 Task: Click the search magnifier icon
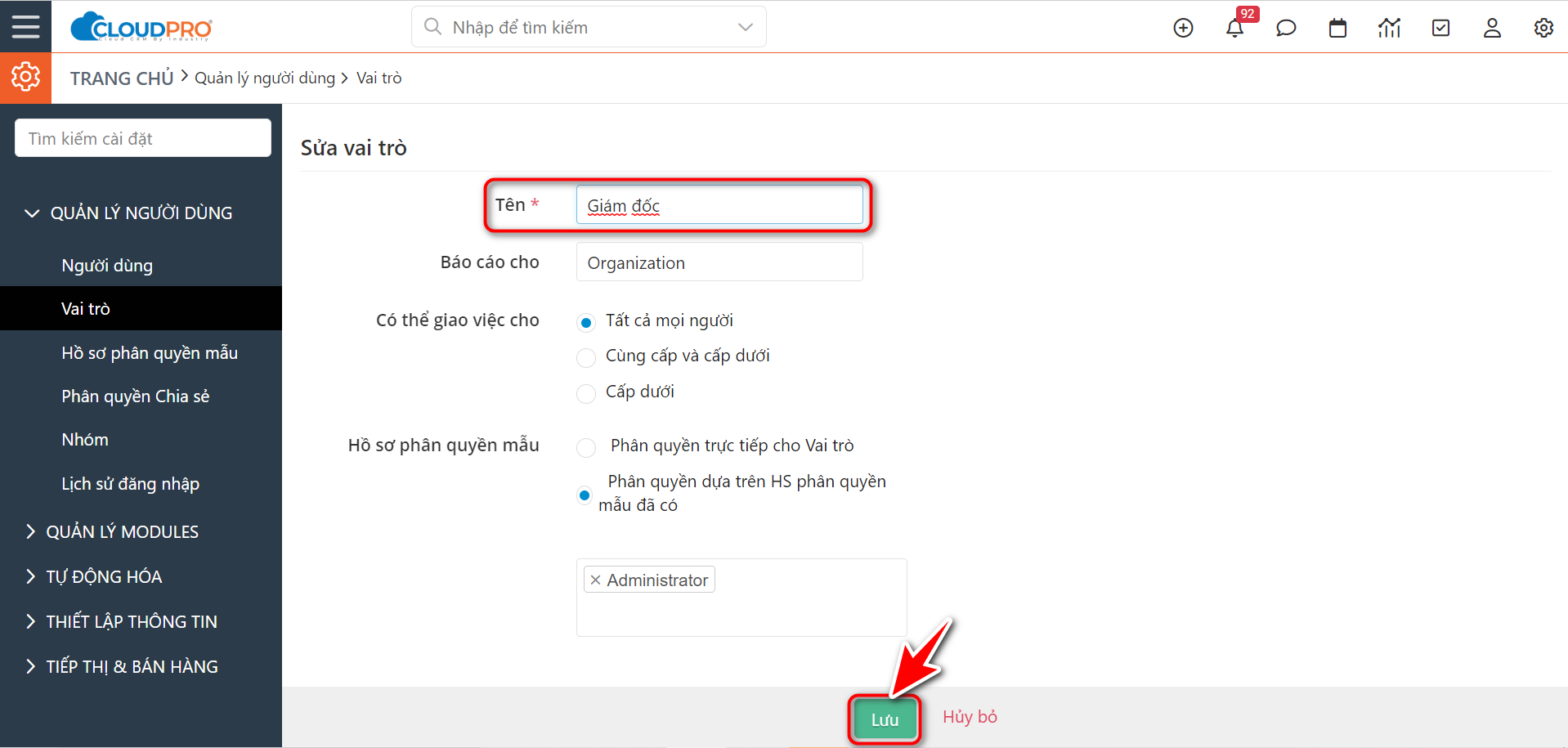[432, 27]
